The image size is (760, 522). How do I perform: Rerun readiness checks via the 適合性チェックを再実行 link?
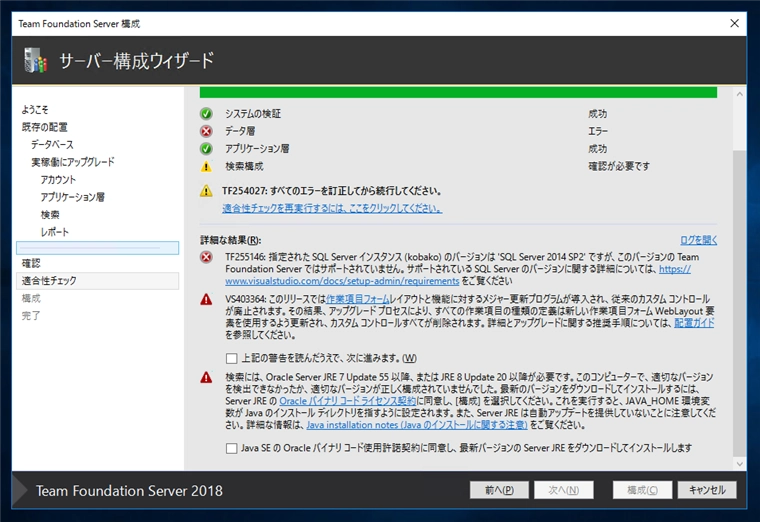[332, 208]
